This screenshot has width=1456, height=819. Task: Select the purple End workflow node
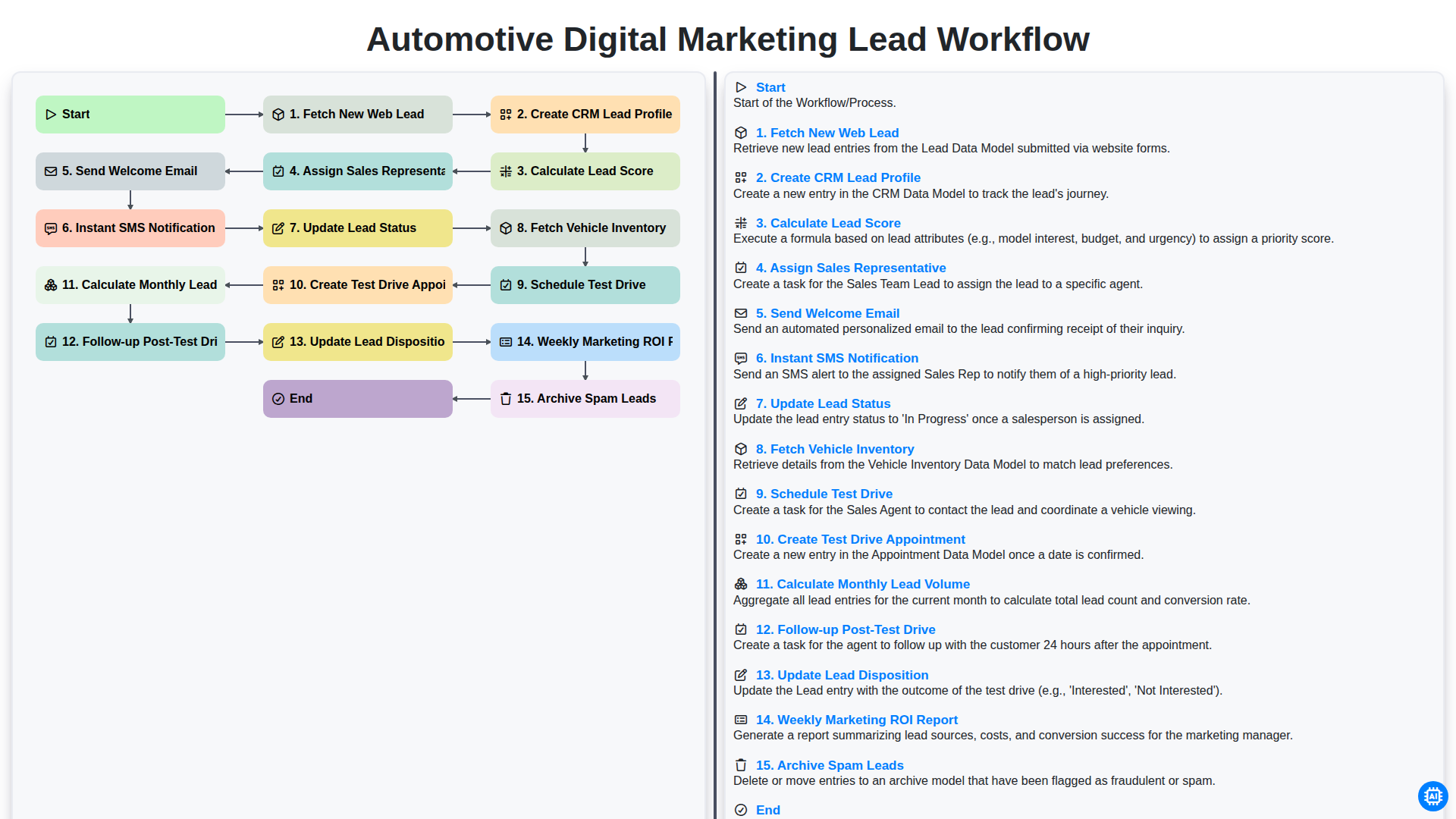click(x=358, y=399)
